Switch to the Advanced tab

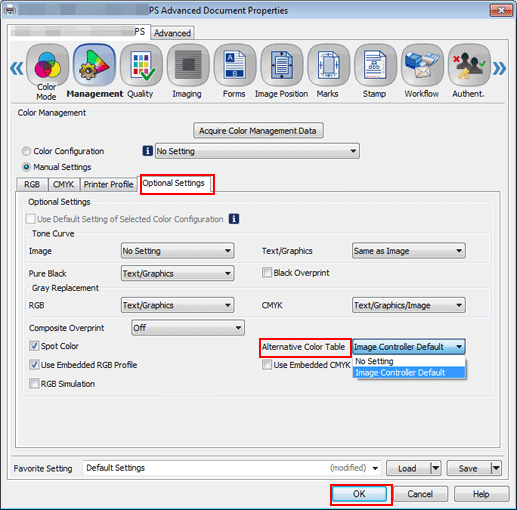[172, 33]
